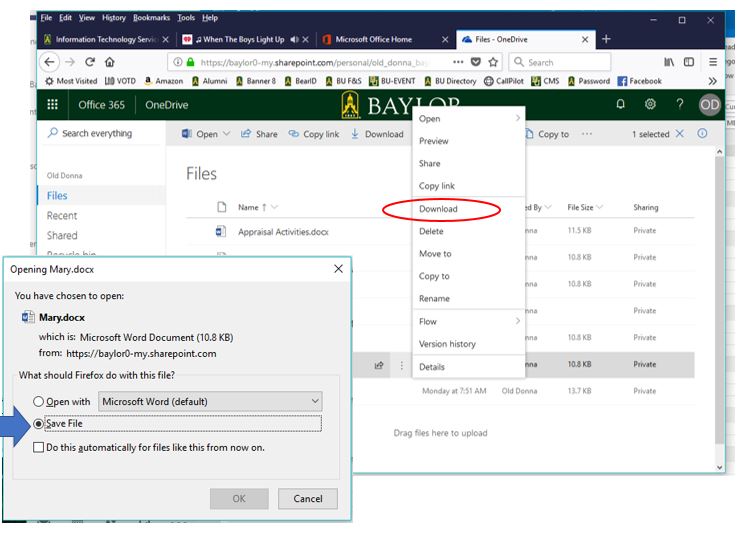
Task: Open the OD account avatar
Action: point(709,105)
